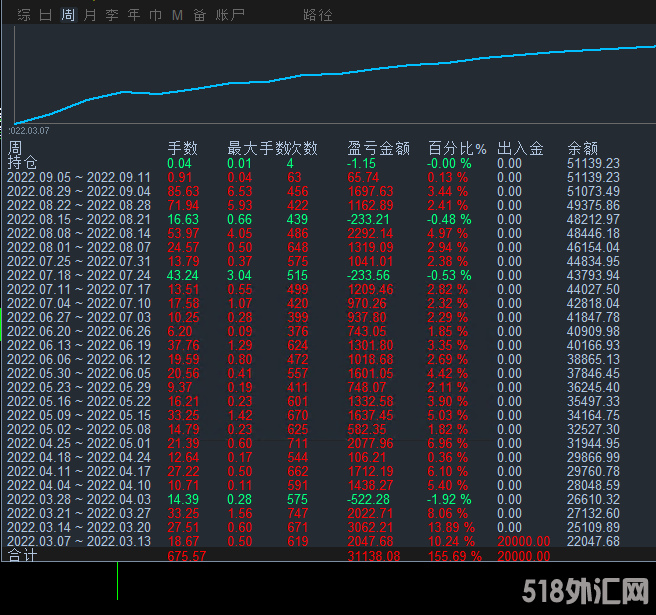The height and width of the screenshot is (615, 656).
Task: Open the 季 quarterly tab
Action: (112, 15)
